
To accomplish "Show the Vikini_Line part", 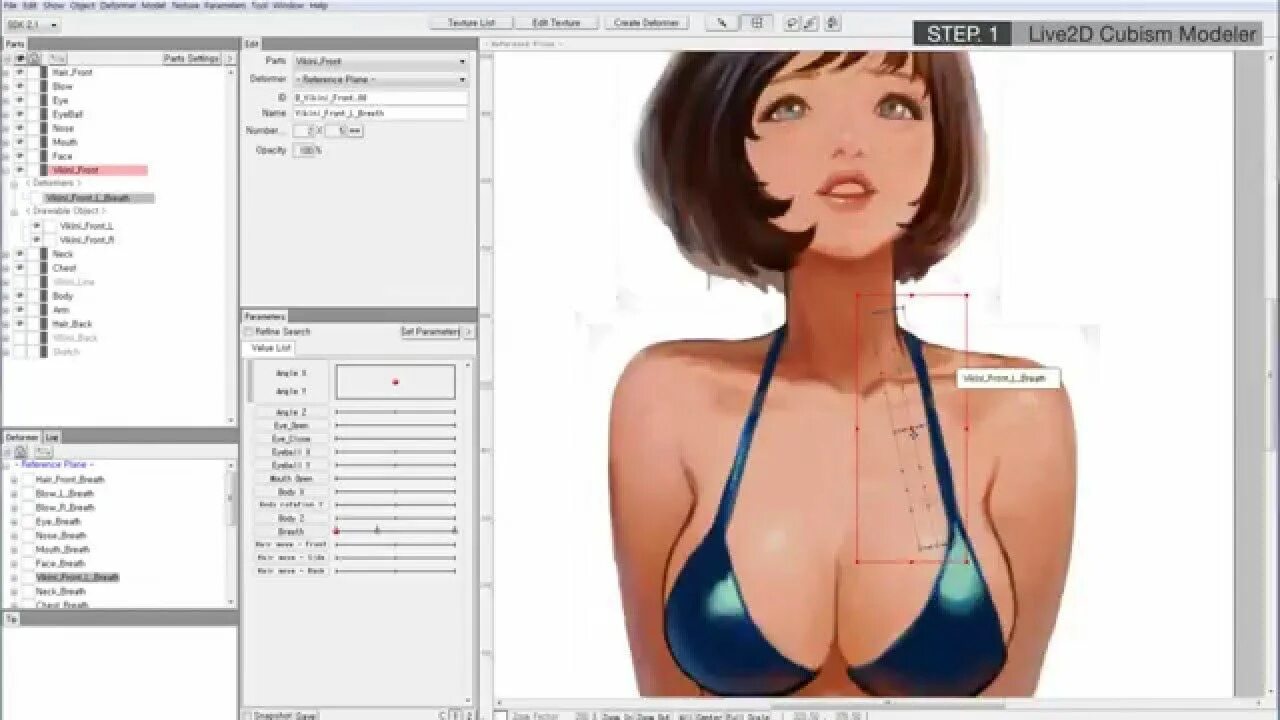I will pos(20,282).
